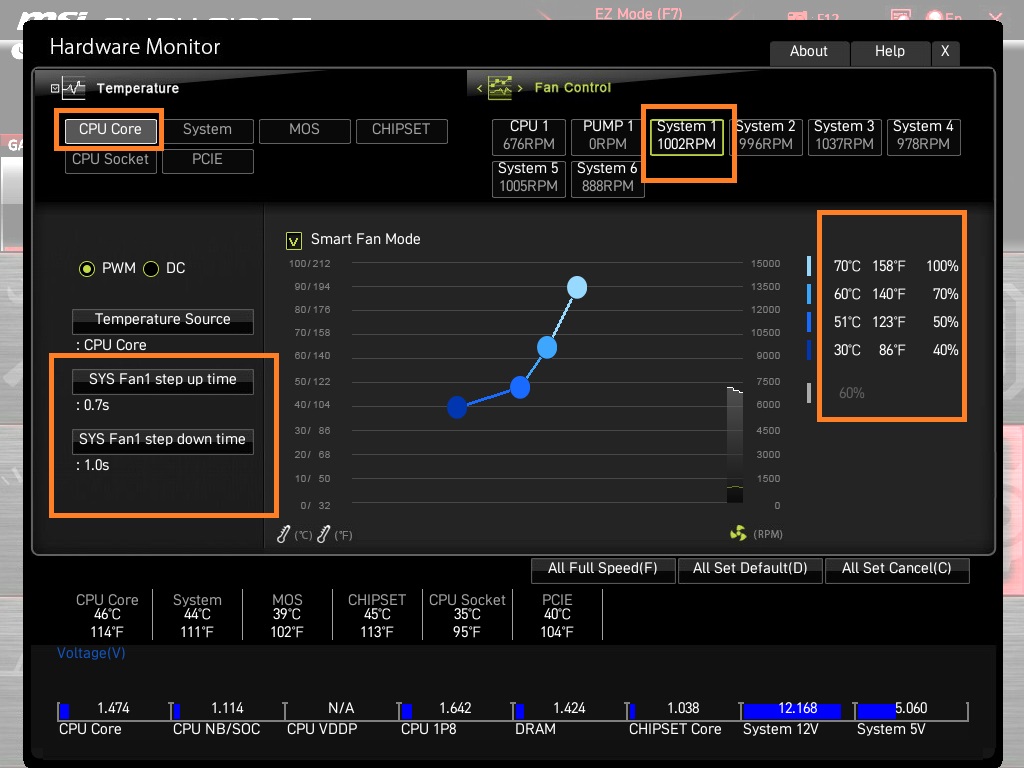Open the Help button
This screenshot has width=1024, height=768.
click(x=890, y=52)
